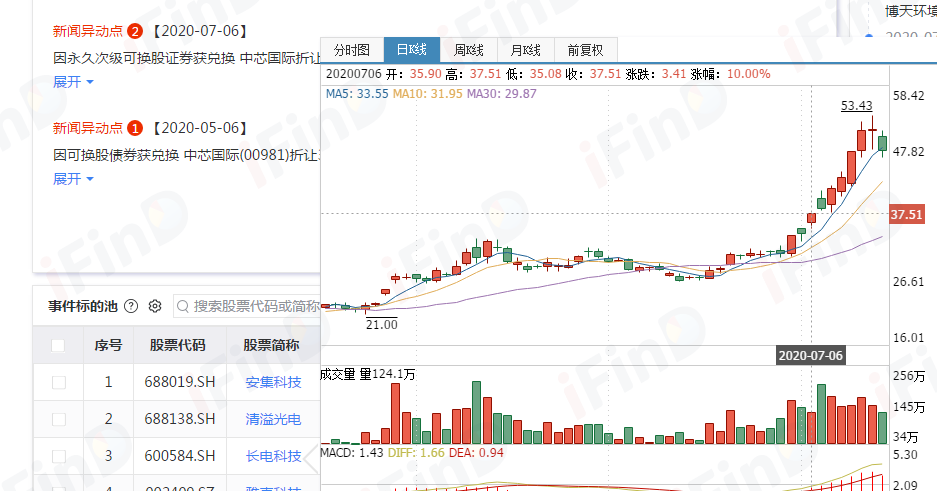Click the MA30: 29.87 indicator label
937x491 pixels.
pos(501,94)
